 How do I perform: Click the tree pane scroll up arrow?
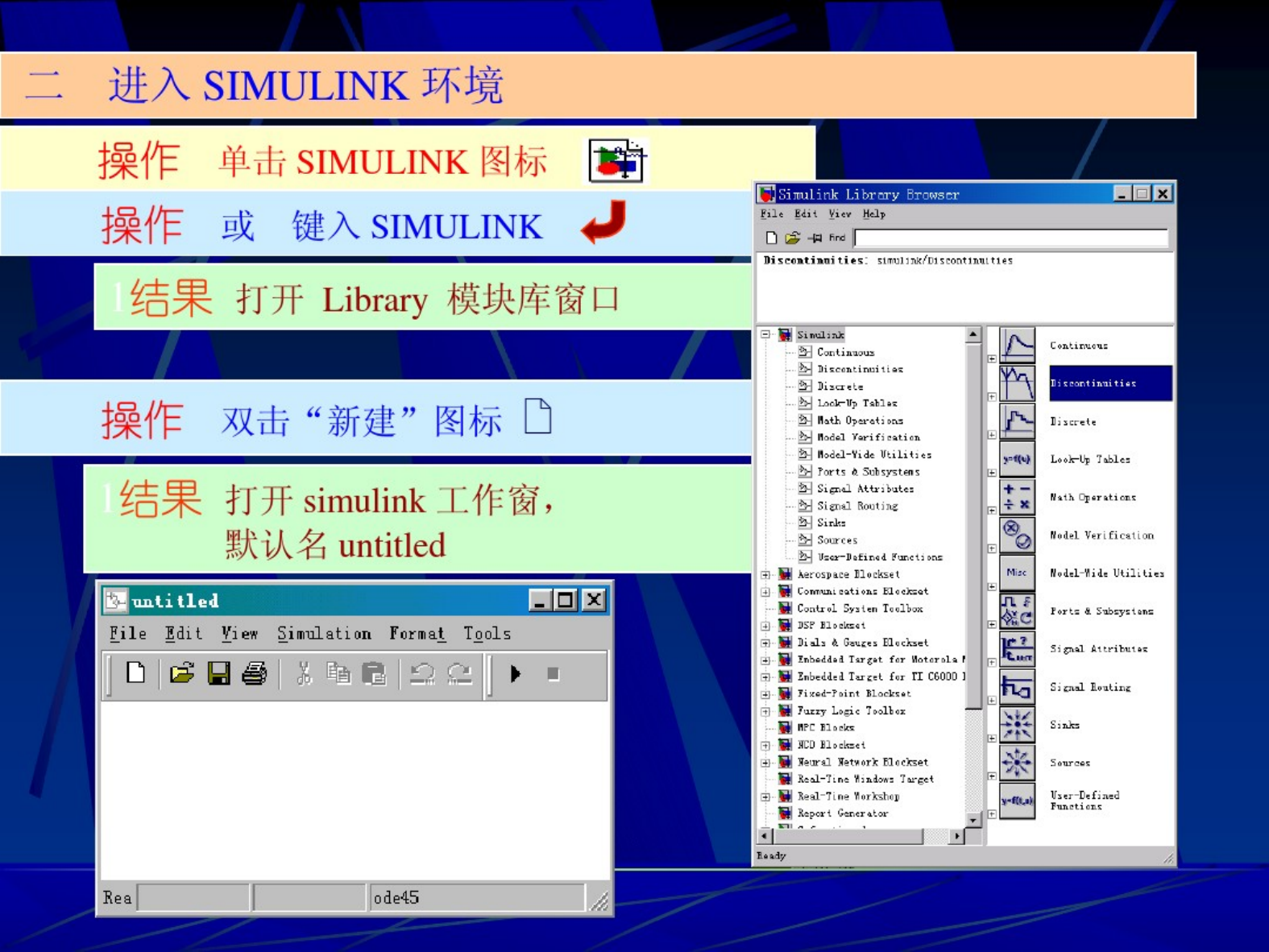coord(973,334)
